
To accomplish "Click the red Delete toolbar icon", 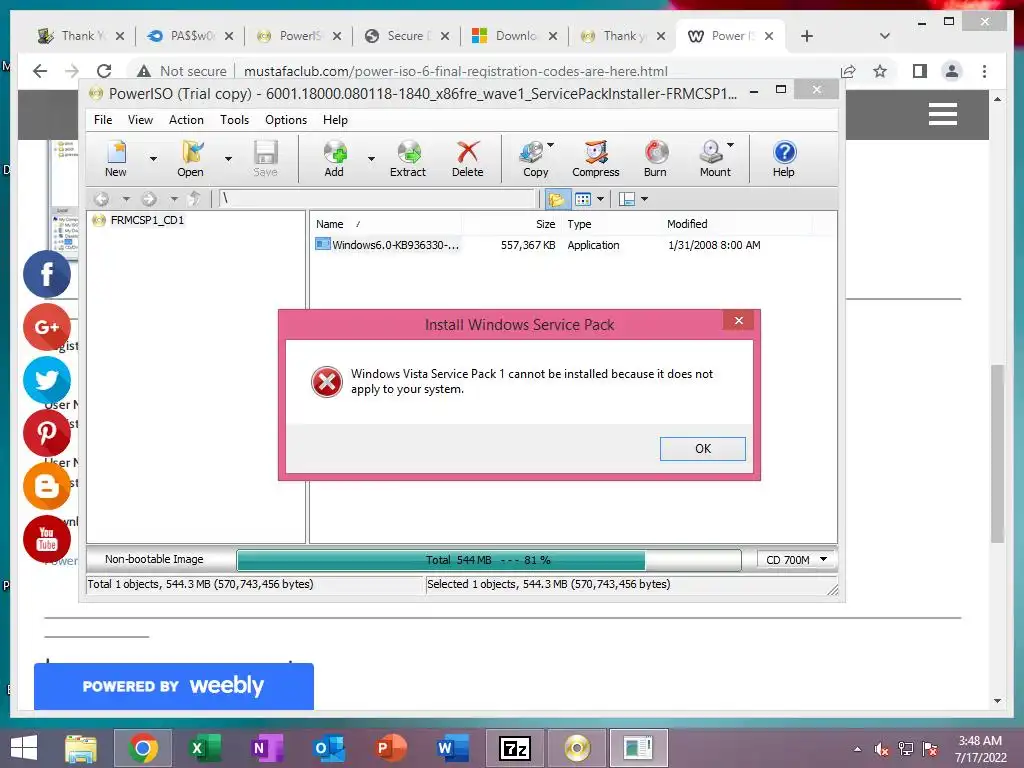I will (x=468, y=159).
